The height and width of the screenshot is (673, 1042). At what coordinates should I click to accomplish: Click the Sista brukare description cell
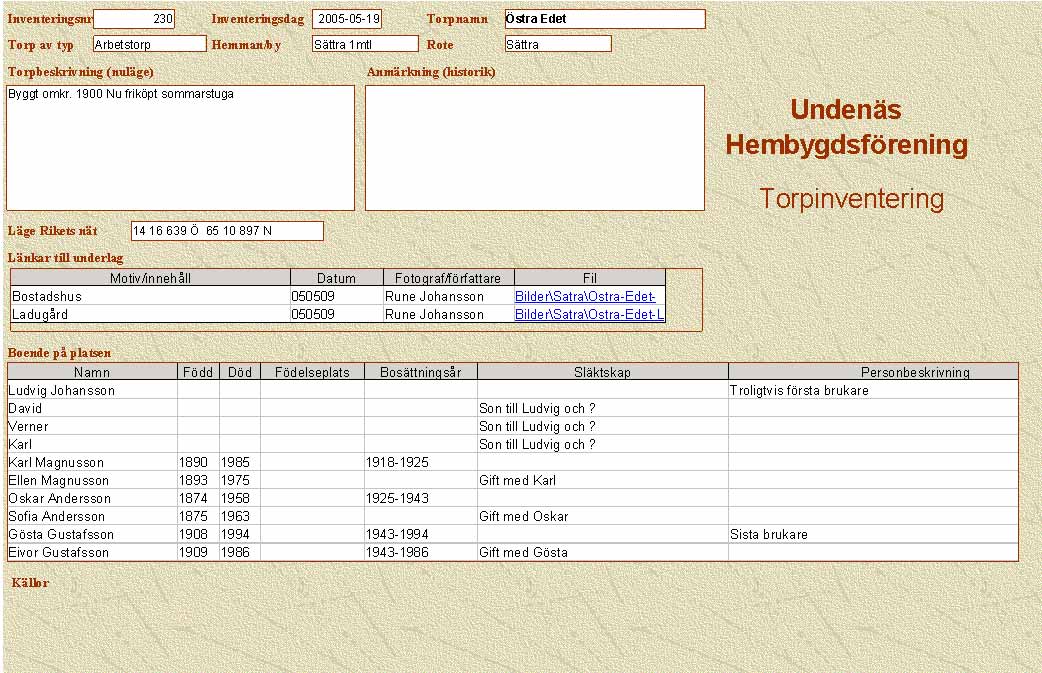[872, 535]
